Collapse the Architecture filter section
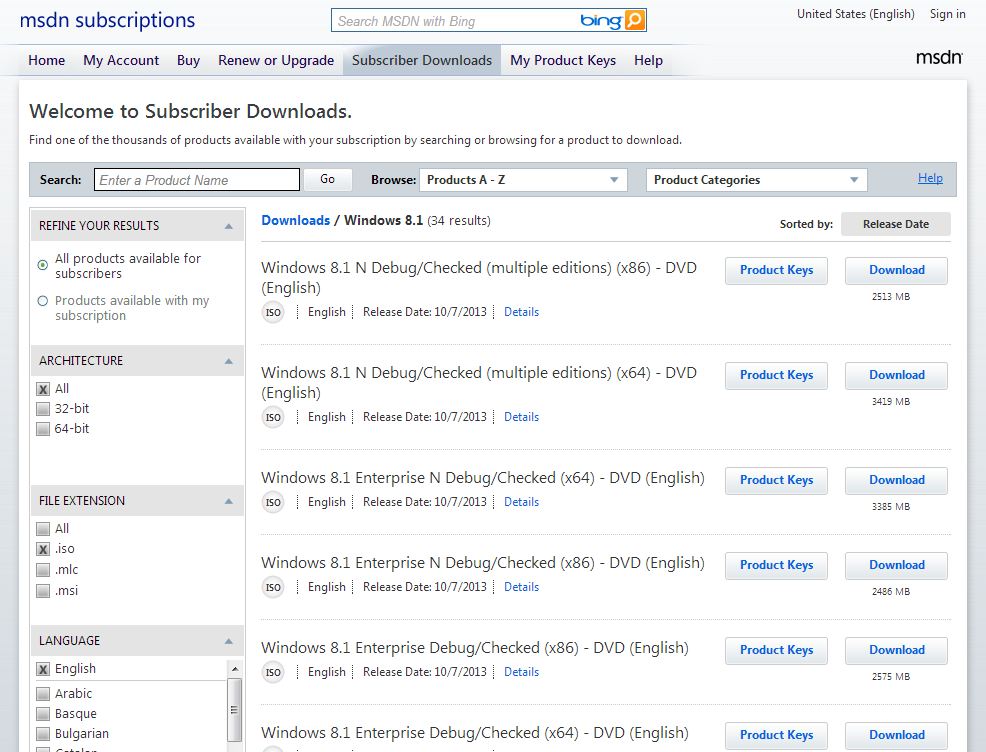This screenshot has width=986, height=752. click(x=229, y=361)
